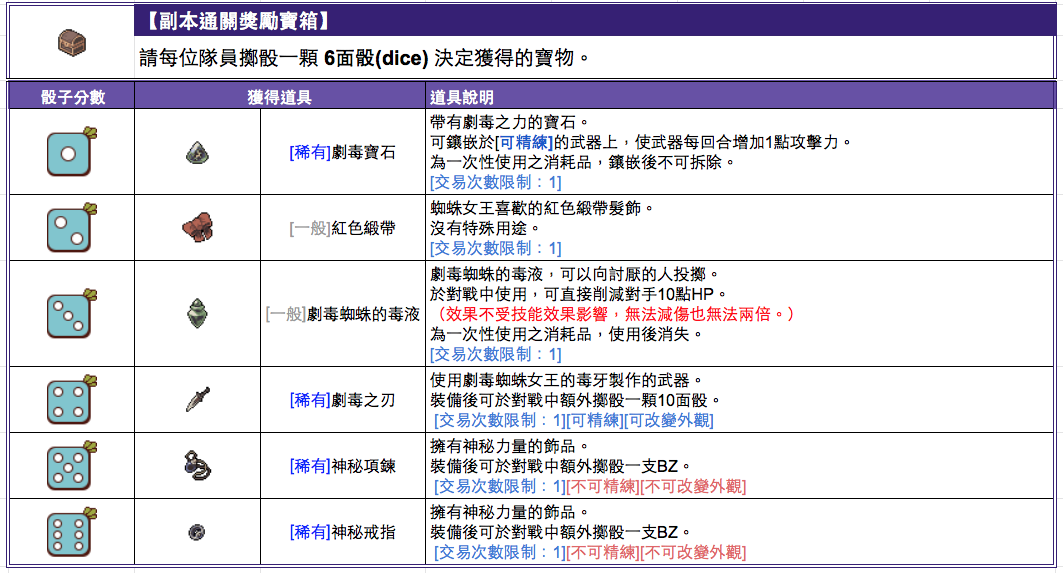The image size is (1063, 573).
Task: Click the 請每位隊員擲骰一顆 instruction text
Action: (x=228, y=58)
